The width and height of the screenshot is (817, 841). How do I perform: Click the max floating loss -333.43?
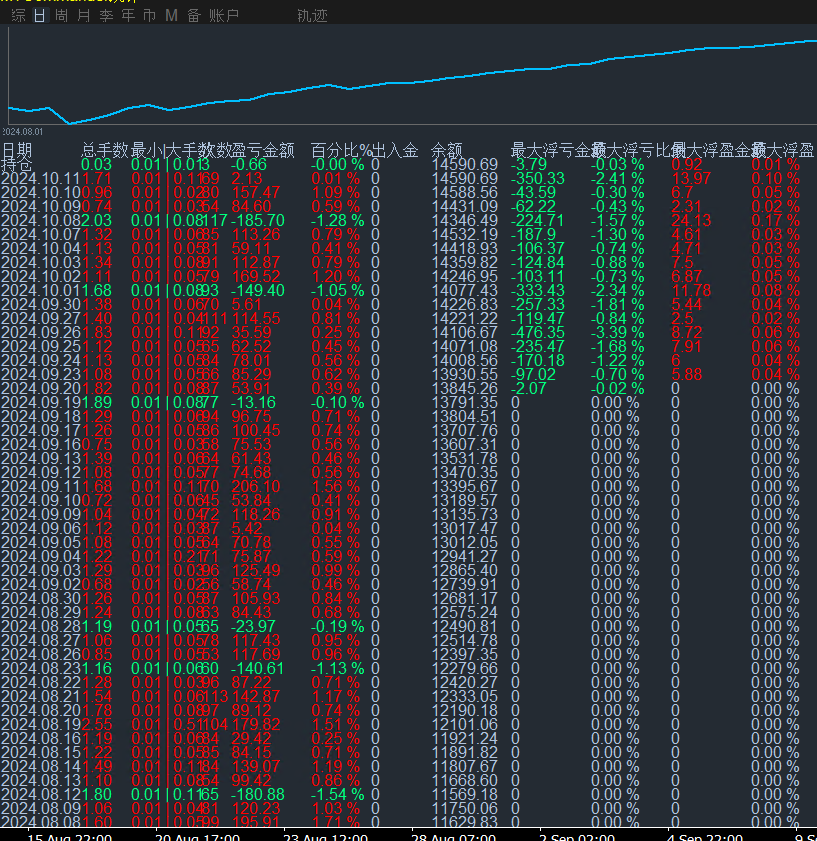[538, 290]
